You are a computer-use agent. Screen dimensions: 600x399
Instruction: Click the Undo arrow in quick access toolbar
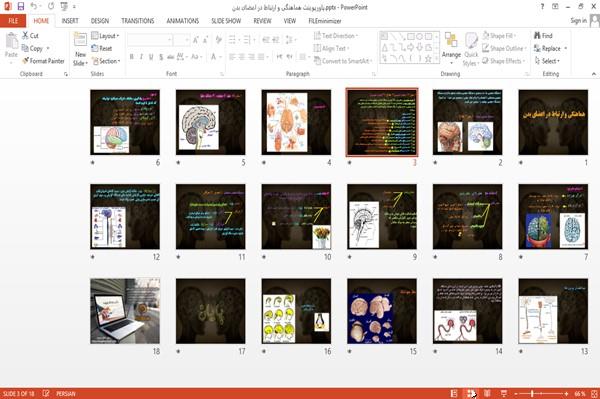coord(34,7)
